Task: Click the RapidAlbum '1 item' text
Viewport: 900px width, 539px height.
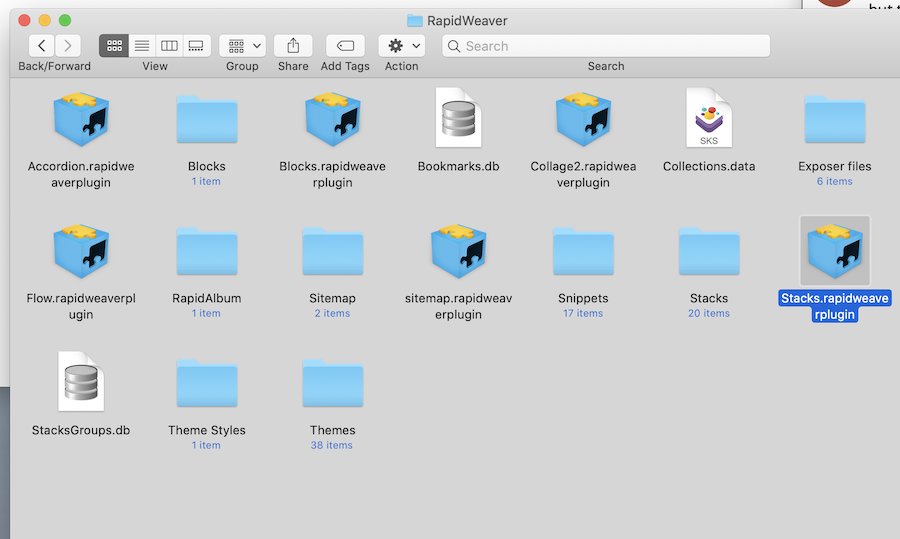Action: [206, 313]
